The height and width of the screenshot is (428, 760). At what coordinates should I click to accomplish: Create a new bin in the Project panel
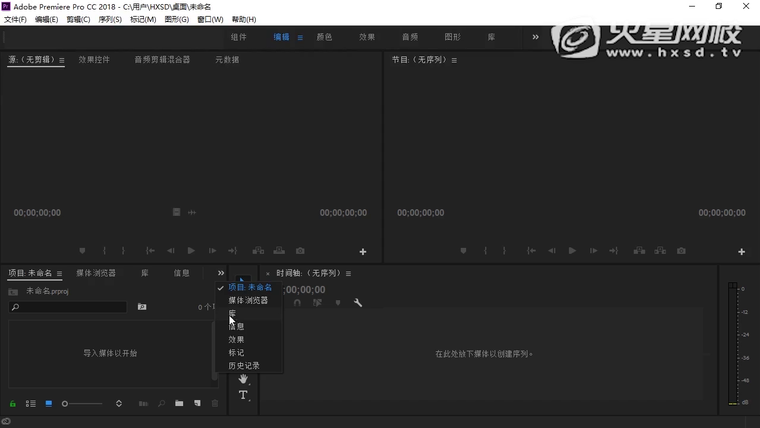click(179, 403)
